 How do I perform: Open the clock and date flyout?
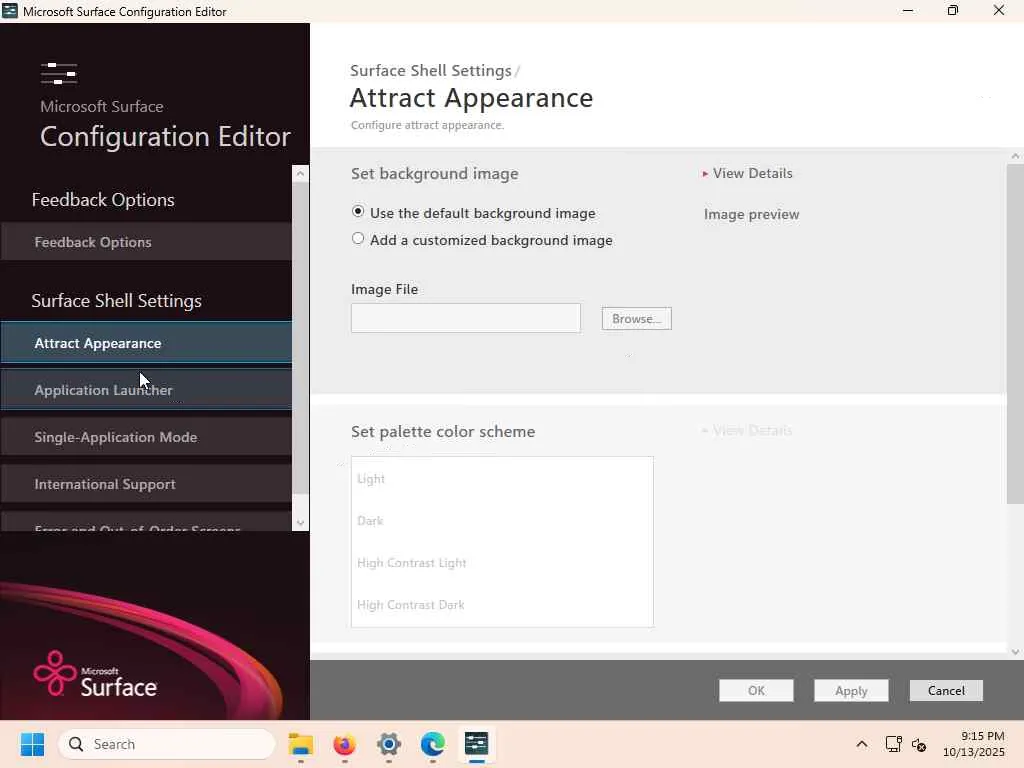tap(974, 744)
